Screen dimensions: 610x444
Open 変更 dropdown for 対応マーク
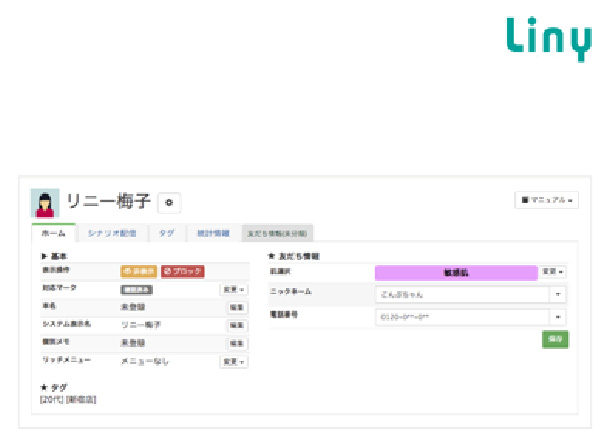[x=233, y=289]
